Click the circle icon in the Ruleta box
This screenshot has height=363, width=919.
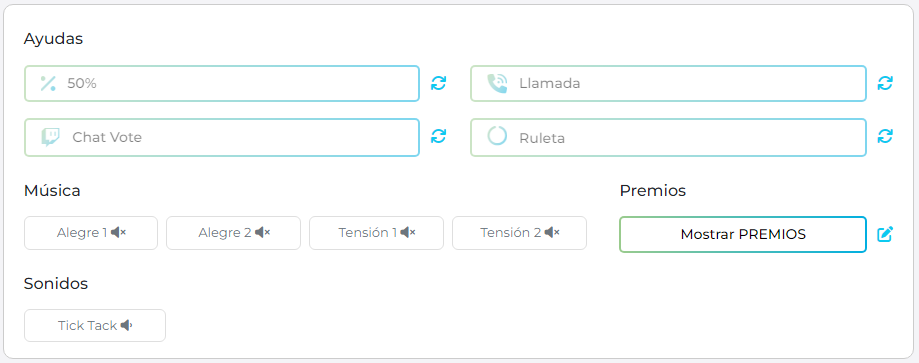(x=497, y=136)
